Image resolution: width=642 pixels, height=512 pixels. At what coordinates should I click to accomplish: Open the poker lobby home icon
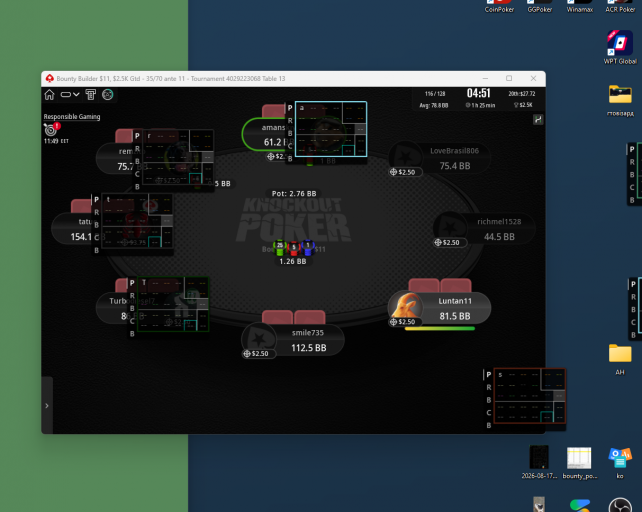tap(50, 95)
